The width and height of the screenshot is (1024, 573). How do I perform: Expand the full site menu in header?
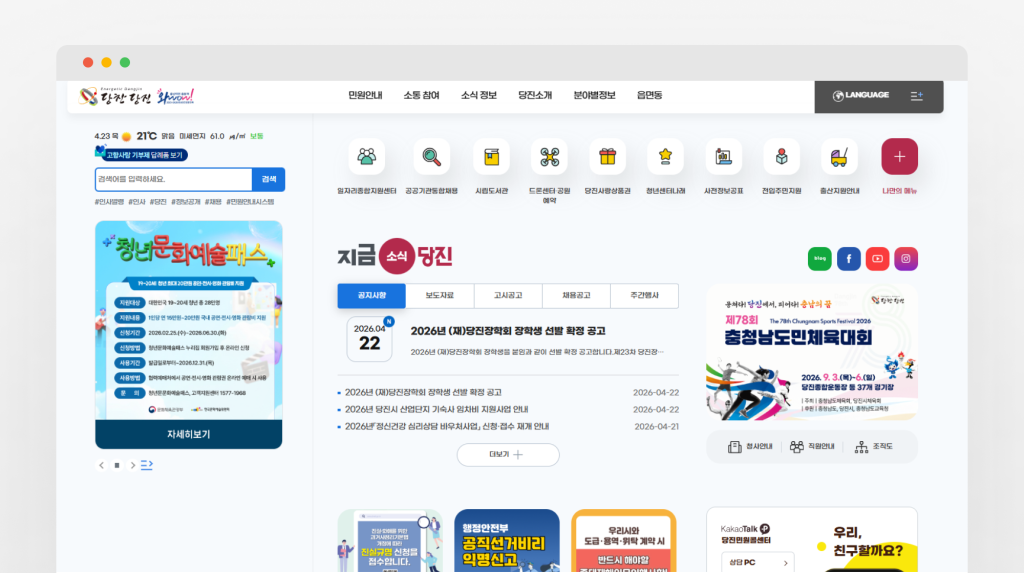(917, 95)
